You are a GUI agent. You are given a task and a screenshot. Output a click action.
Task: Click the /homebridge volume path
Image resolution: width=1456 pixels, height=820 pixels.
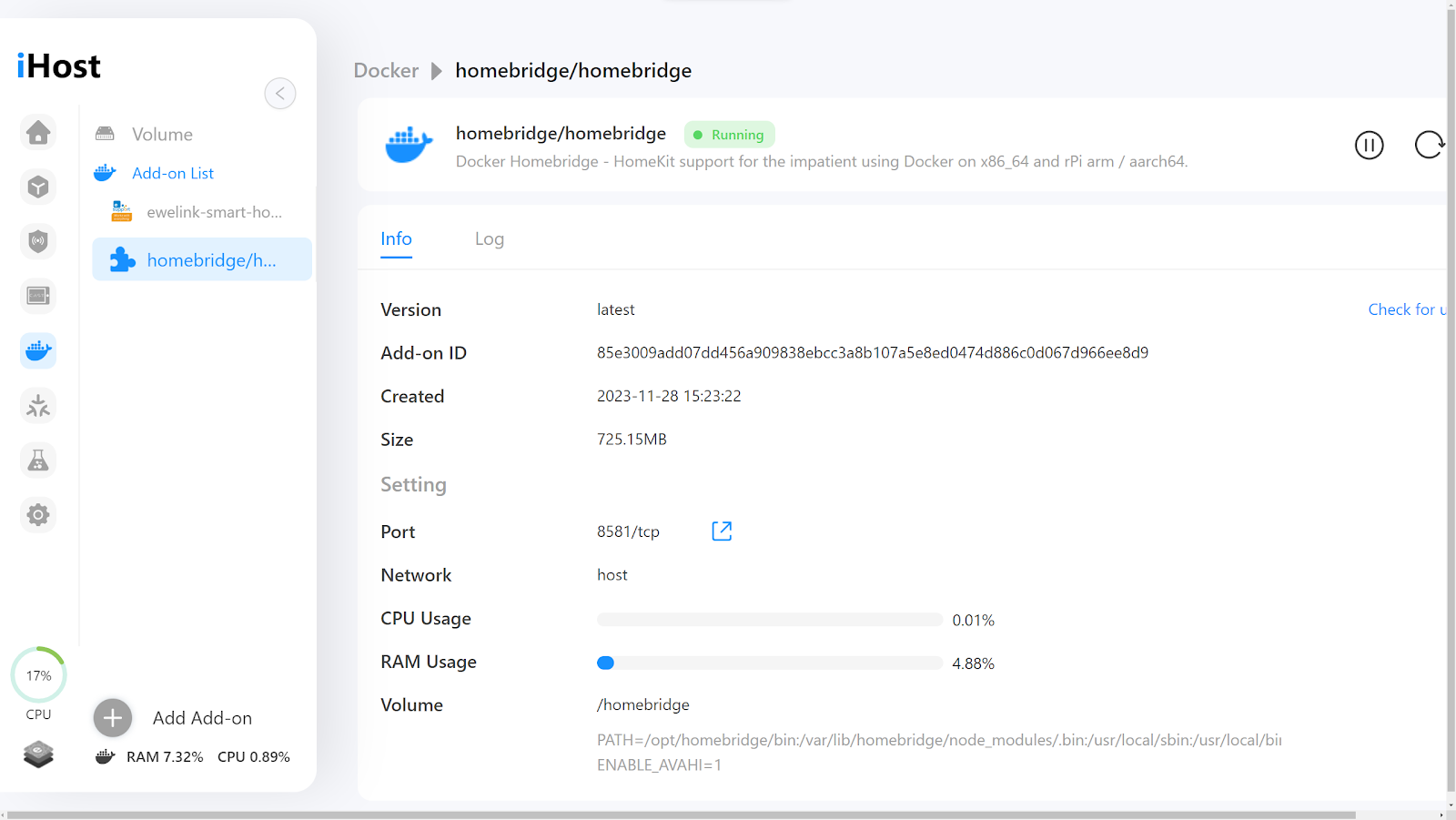tap(643, 704)
